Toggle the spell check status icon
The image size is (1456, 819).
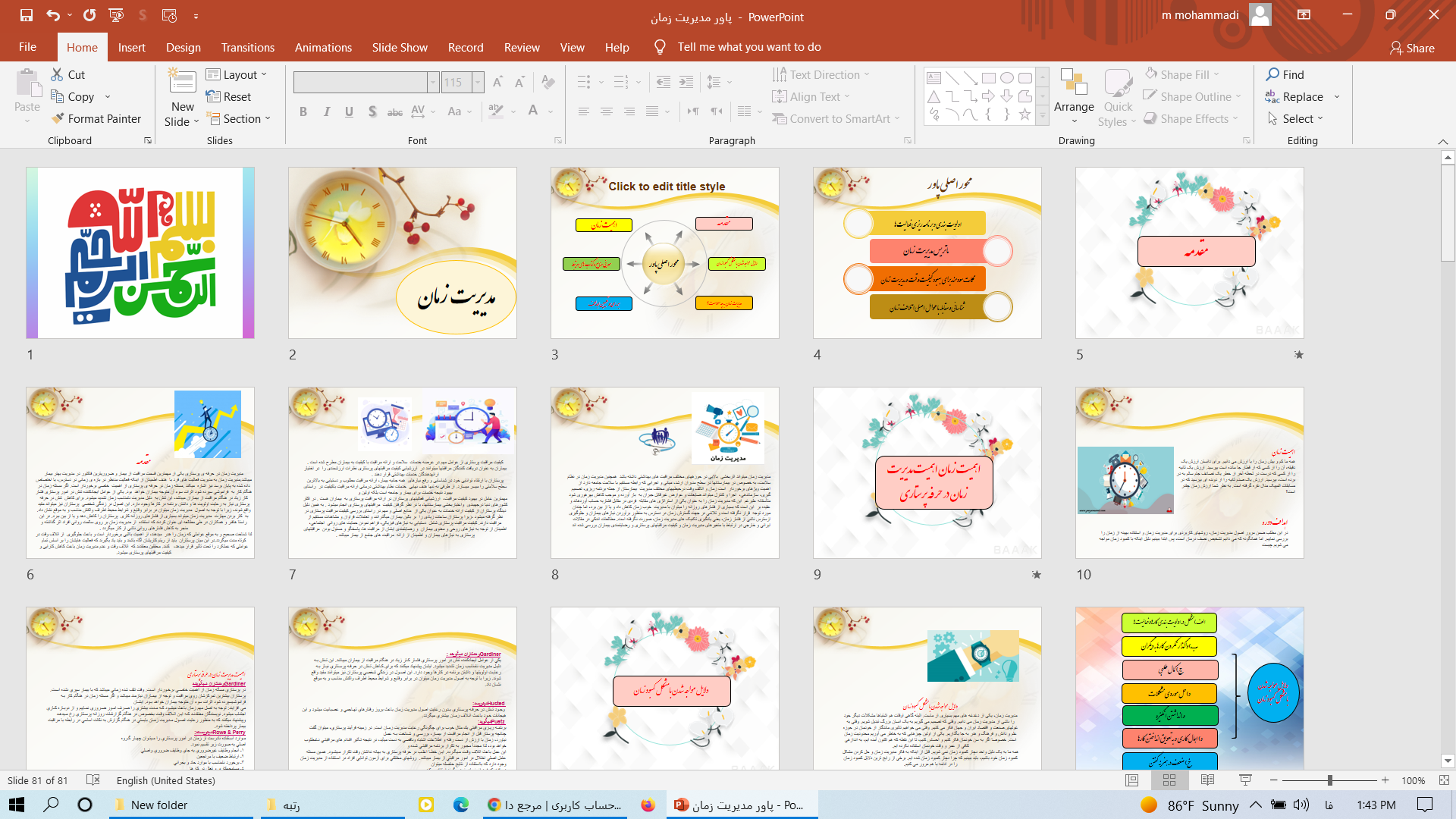point(93,780)
